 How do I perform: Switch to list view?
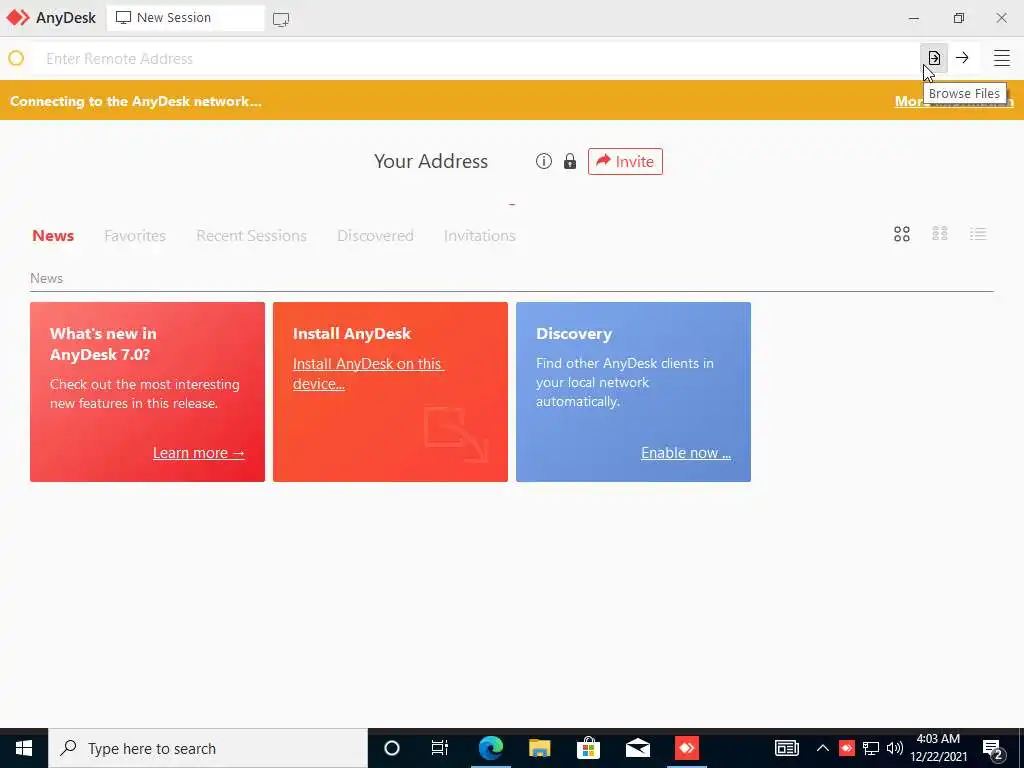[978, 234]
